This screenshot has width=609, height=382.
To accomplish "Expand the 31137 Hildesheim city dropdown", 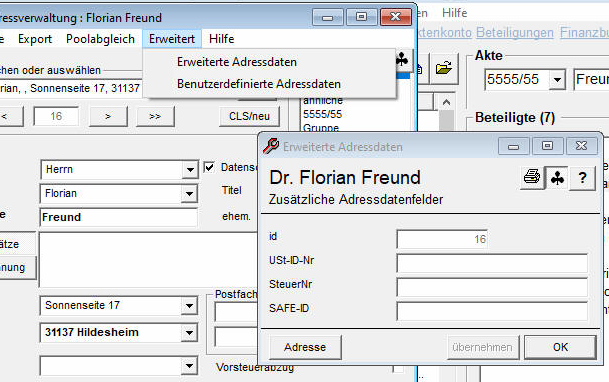I will [x=190, y=333].
